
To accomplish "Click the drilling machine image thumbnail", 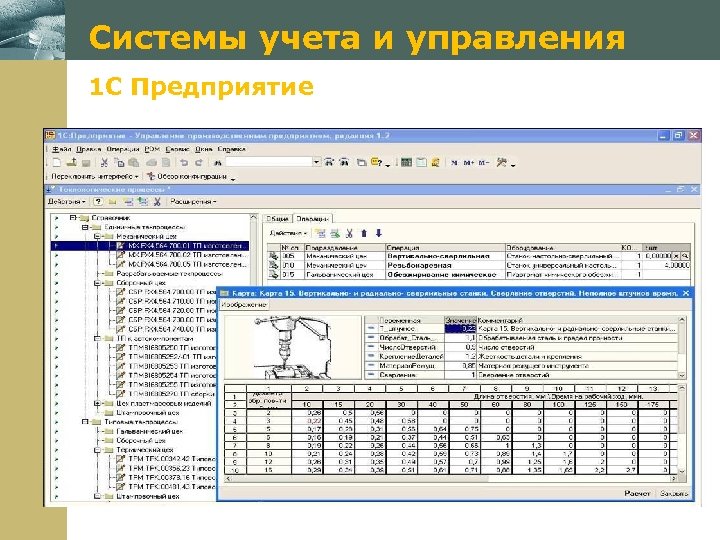I will [x=292, y=347].
